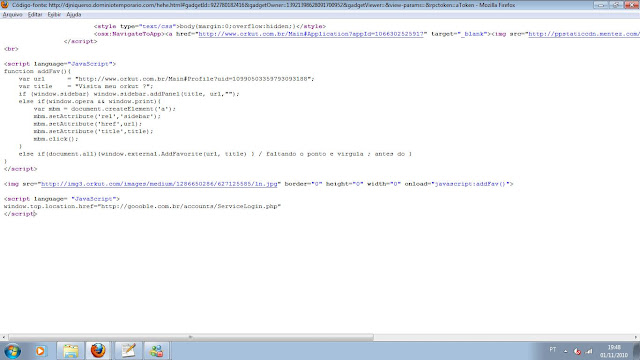Screen dimensions: 640x360
Task: Open the Editar menu
Action: tap(35, 14)
